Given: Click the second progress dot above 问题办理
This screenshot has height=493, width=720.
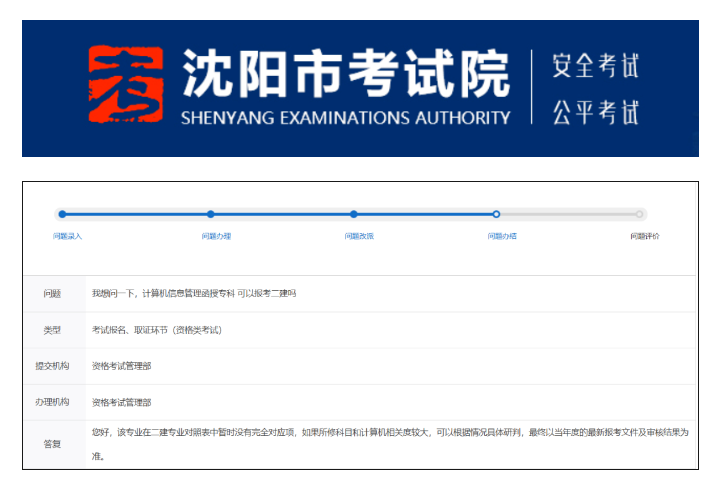Looking at the screenshot, I should tap(210, 214).
